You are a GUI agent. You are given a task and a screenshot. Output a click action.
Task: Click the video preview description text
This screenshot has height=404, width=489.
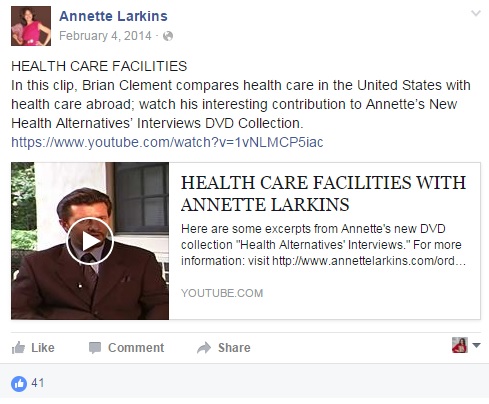(323, 245)
